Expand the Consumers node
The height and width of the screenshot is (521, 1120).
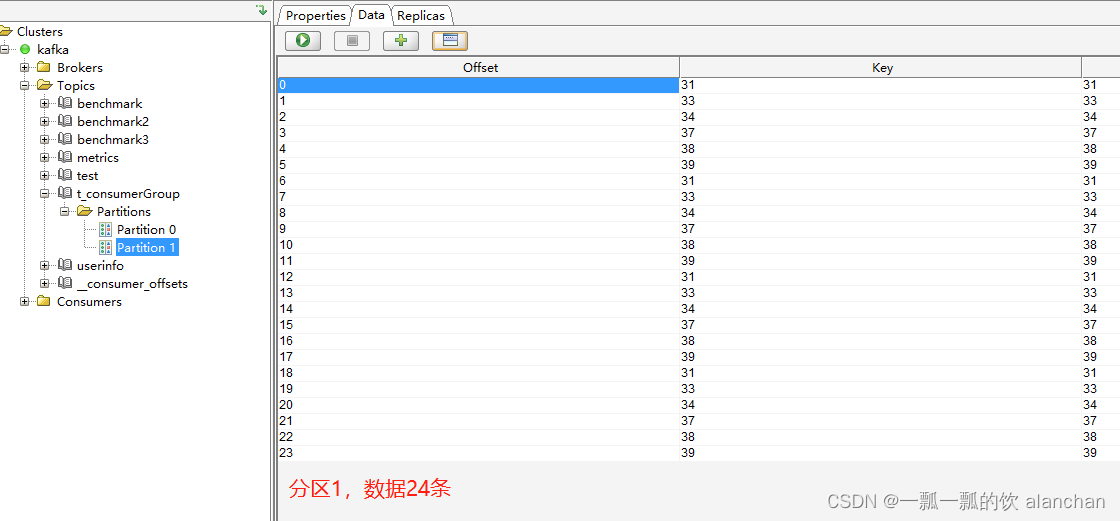[25, 302]
